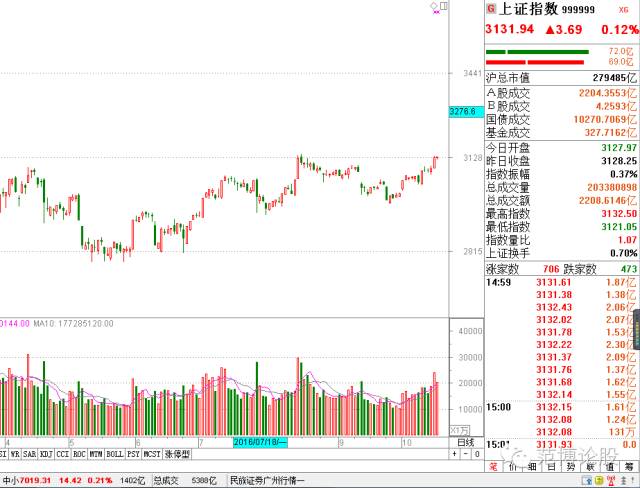The width and height of the screenshot is (640, 488).
Task: Click the 总成交 5388亿 status entry
Action: point(185,480)
